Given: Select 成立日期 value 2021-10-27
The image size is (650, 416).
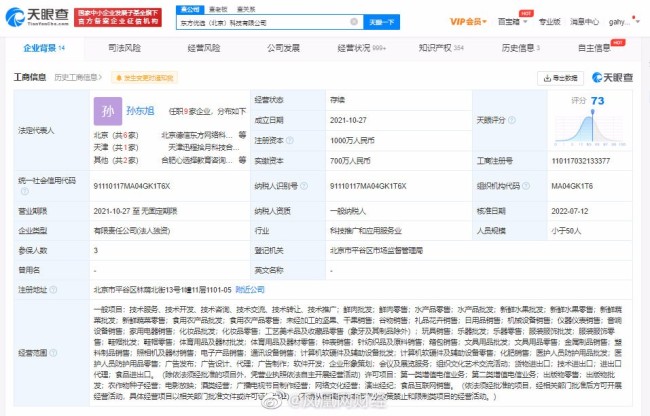Looking at the screenshot, I should coord(348,120).
